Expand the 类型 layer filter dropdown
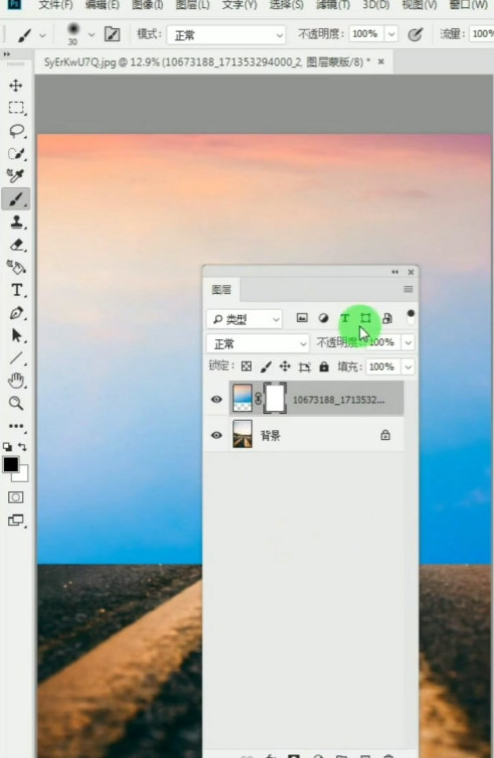Screen dimensions: 494x758 244,319
